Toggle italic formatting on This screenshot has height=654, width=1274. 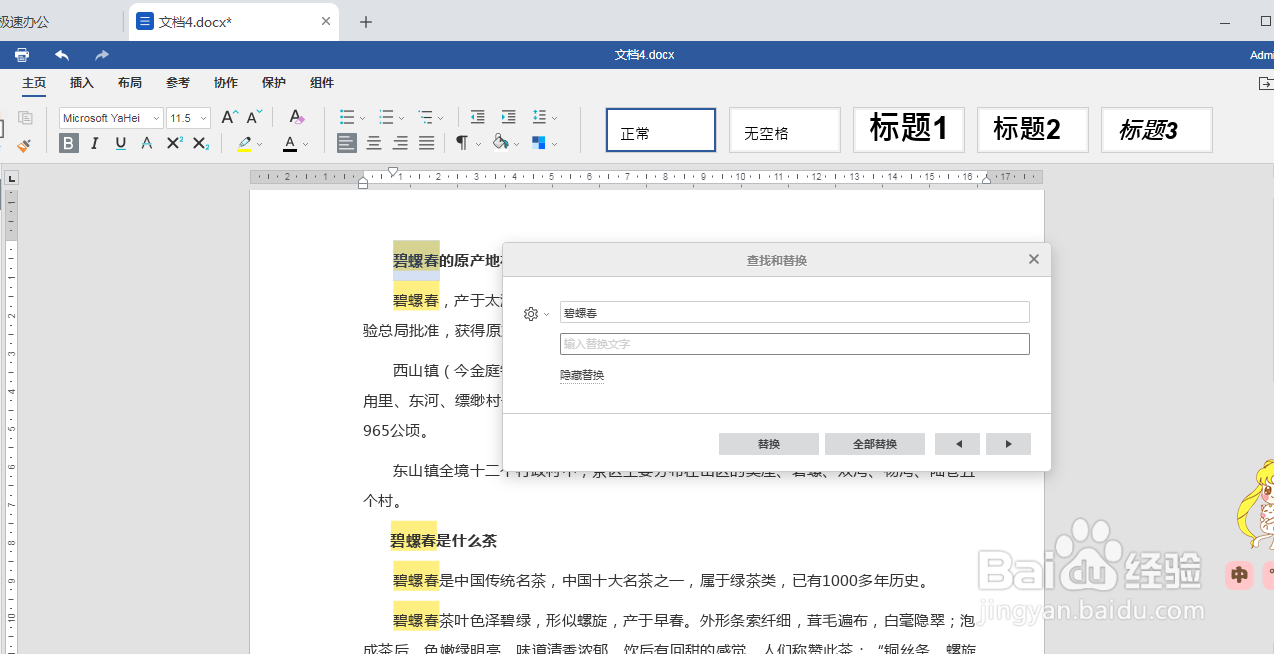pyautogui.click(x=93, y=143)
